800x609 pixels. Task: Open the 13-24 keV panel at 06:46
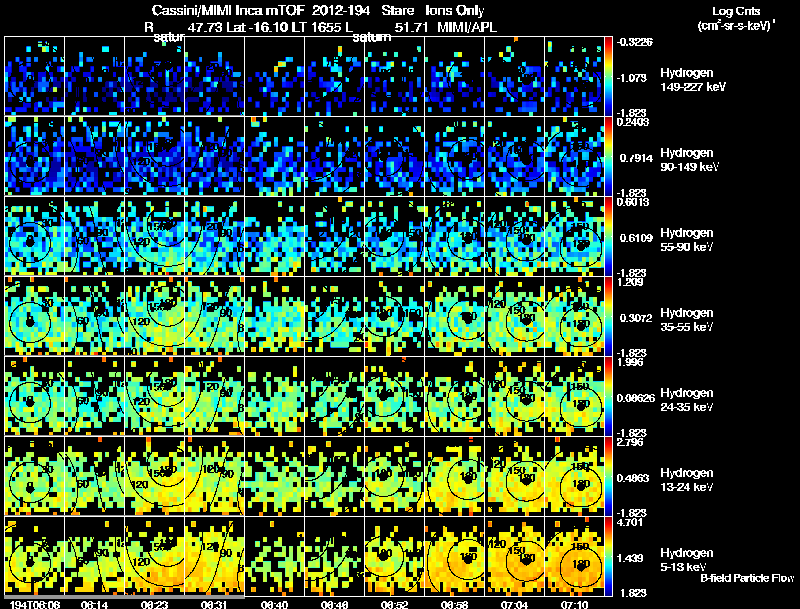pos(335,476)
